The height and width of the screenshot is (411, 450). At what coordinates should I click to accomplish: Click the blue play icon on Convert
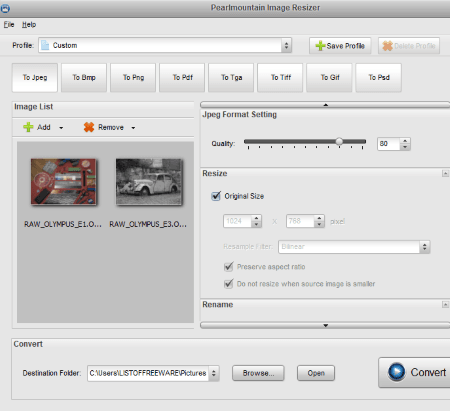point(396,372)
